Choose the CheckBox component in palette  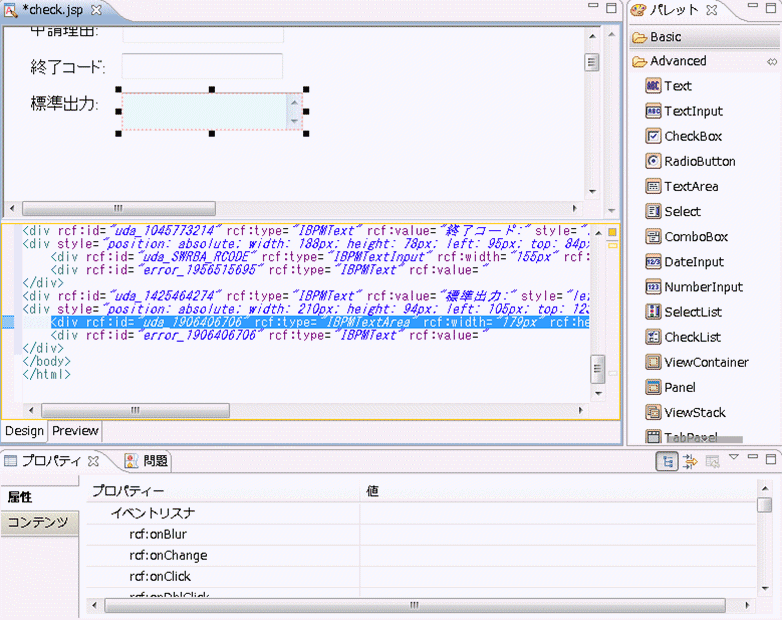(692, 136)
